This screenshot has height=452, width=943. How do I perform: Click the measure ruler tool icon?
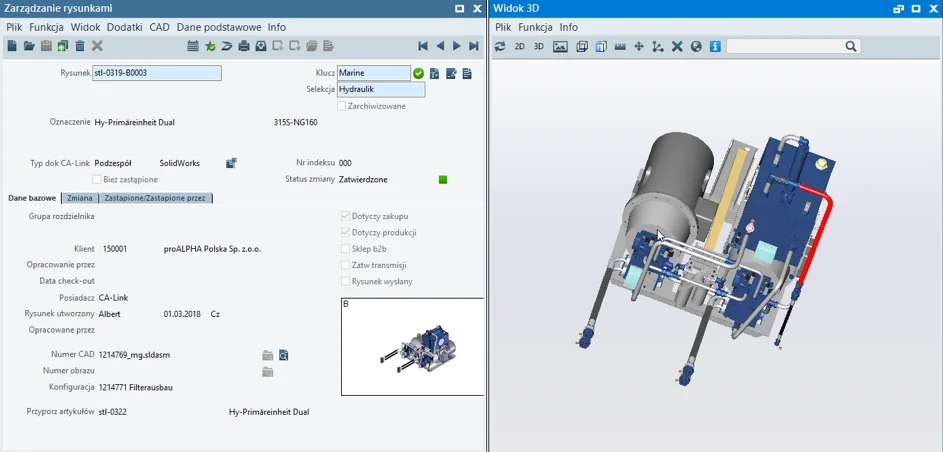coord(620,46)
